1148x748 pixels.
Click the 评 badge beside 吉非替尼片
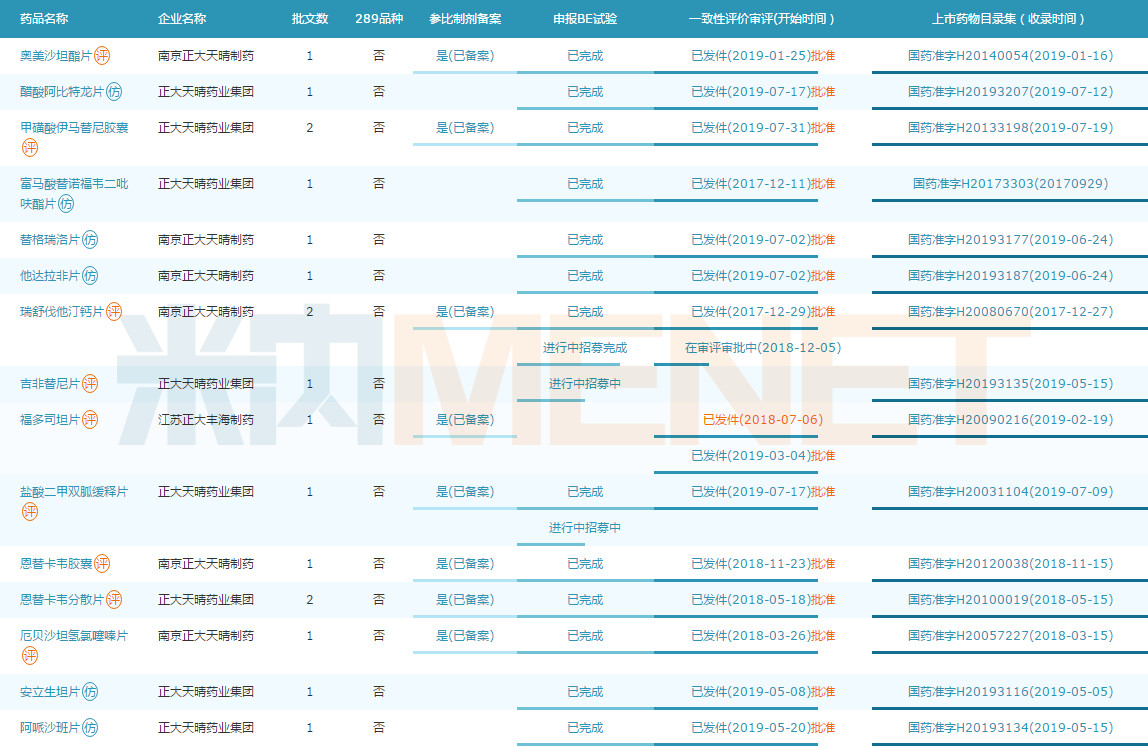pyautogui.click(x=90, y=384)
